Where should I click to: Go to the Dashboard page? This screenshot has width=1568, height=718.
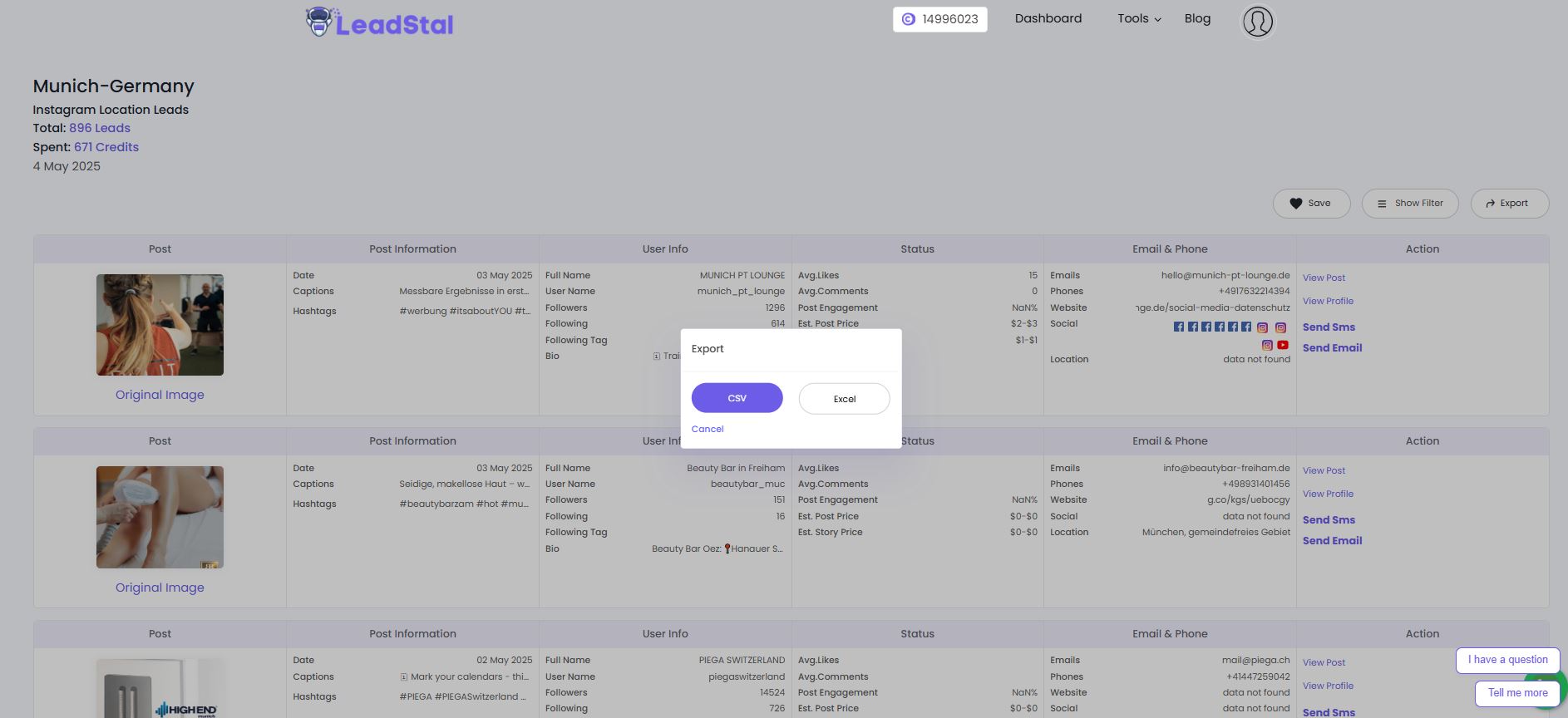point(1048,19)
